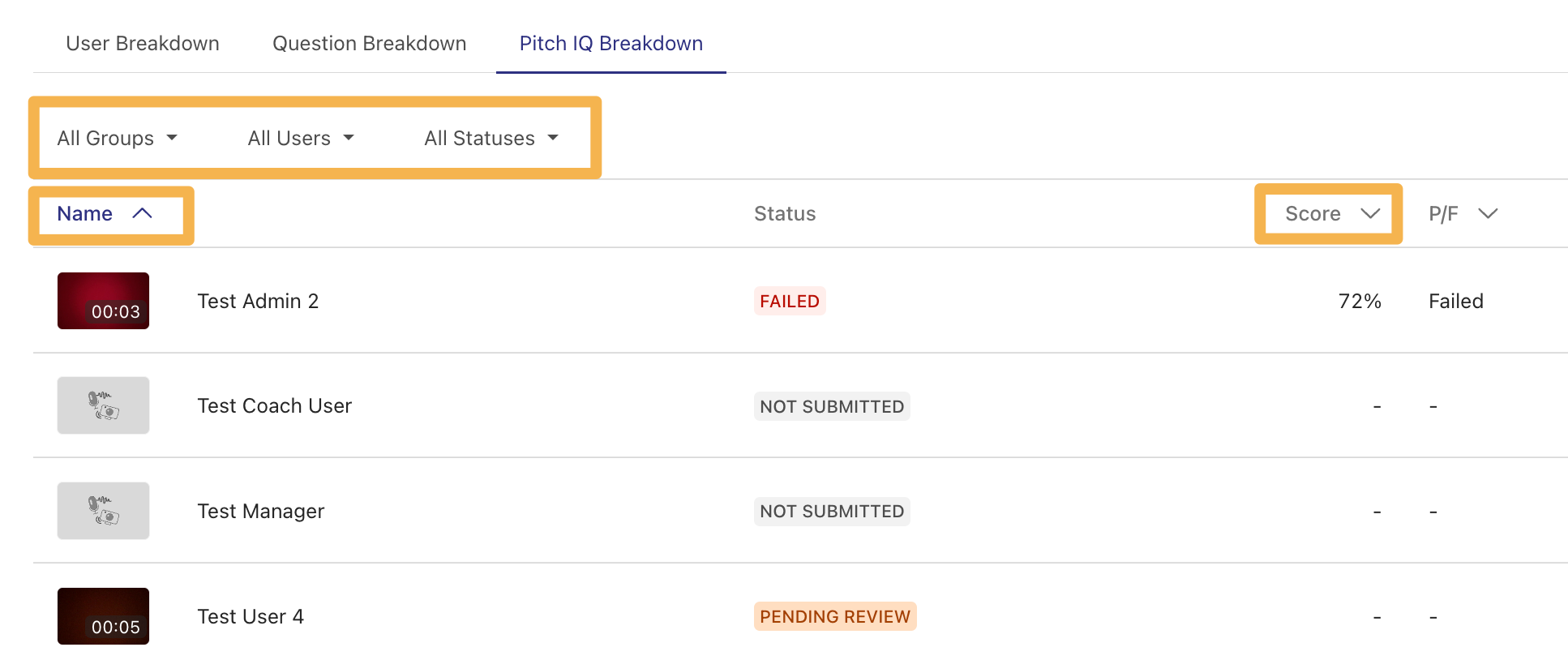Click Test Manager placeholder icon
1568x660 pixels.
pyautogui.click(x=103, y=511)
